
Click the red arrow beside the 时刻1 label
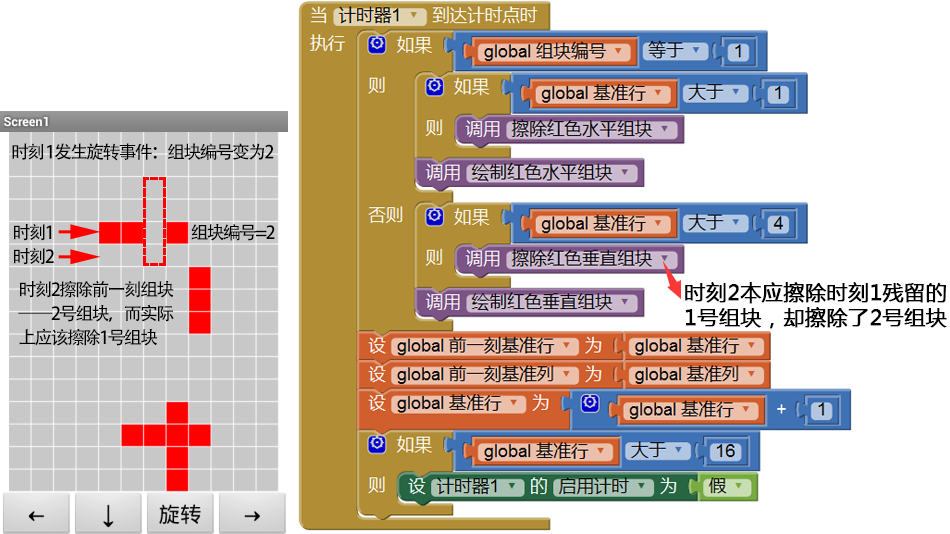coord(77,232)
